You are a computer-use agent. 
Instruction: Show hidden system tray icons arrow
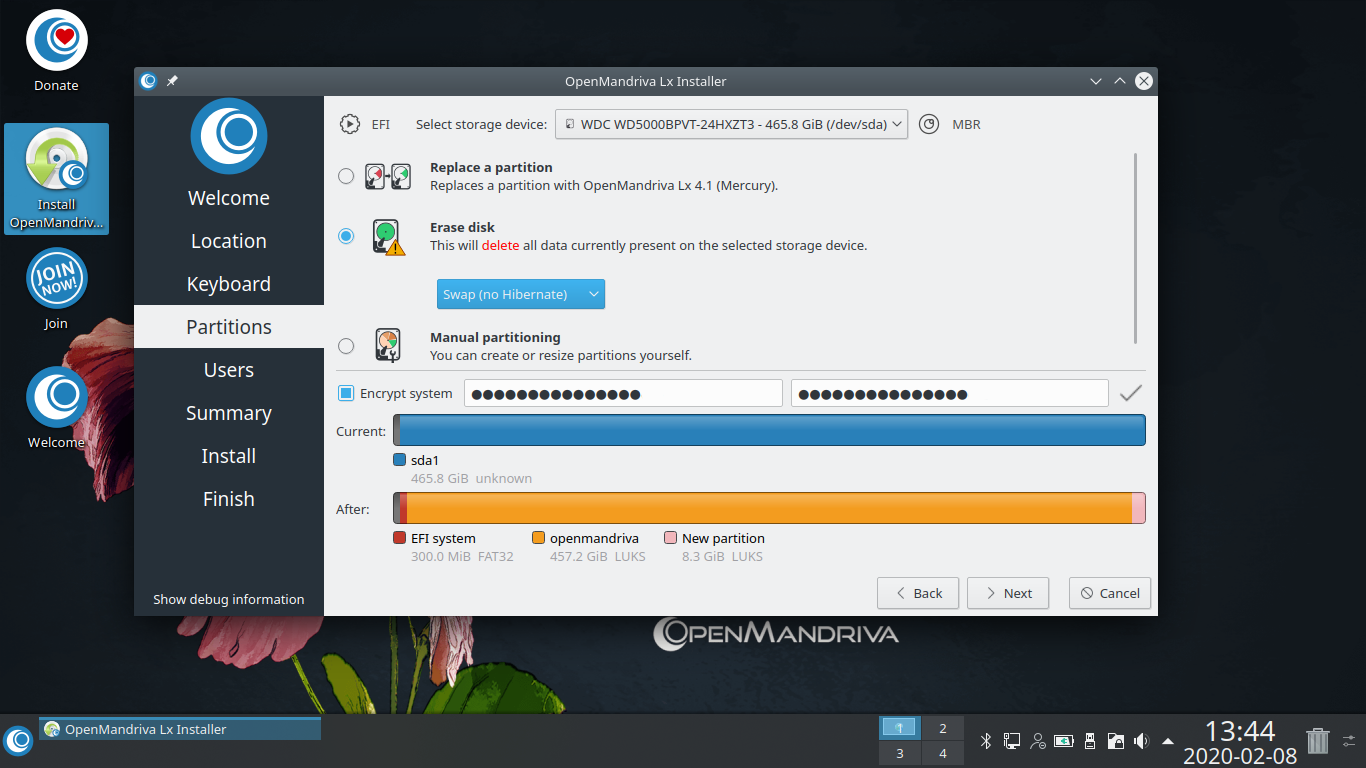tap(1168, 741)
